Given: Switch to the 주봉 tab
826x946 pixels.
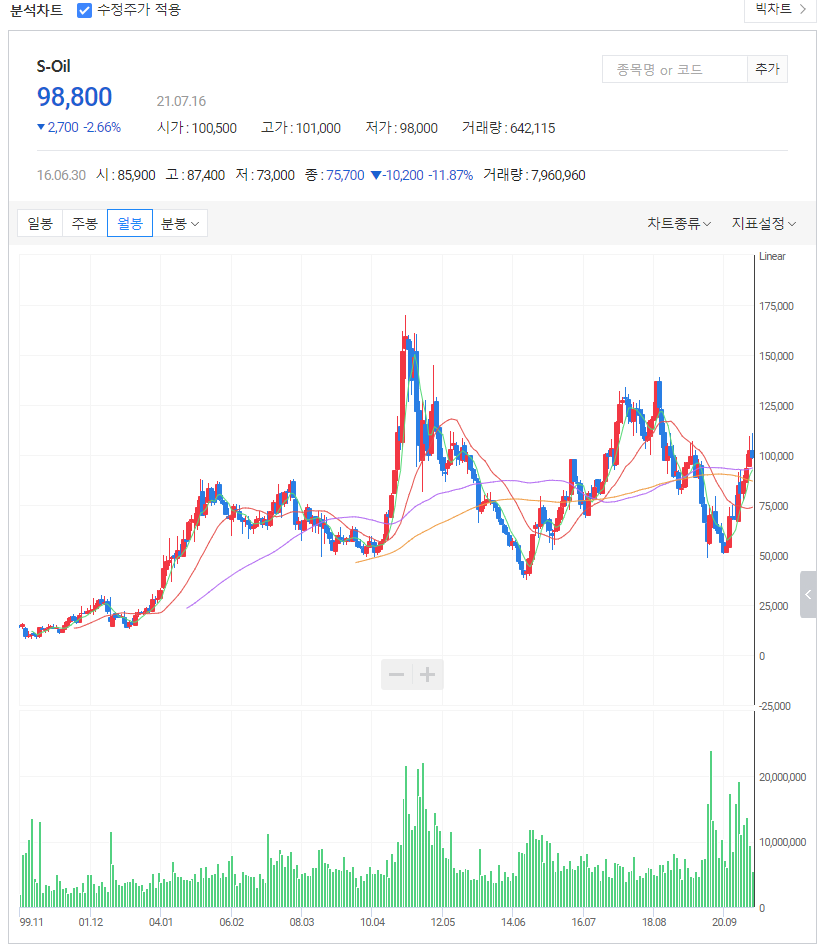Looking at the screenshot, I should pos(84,223).
